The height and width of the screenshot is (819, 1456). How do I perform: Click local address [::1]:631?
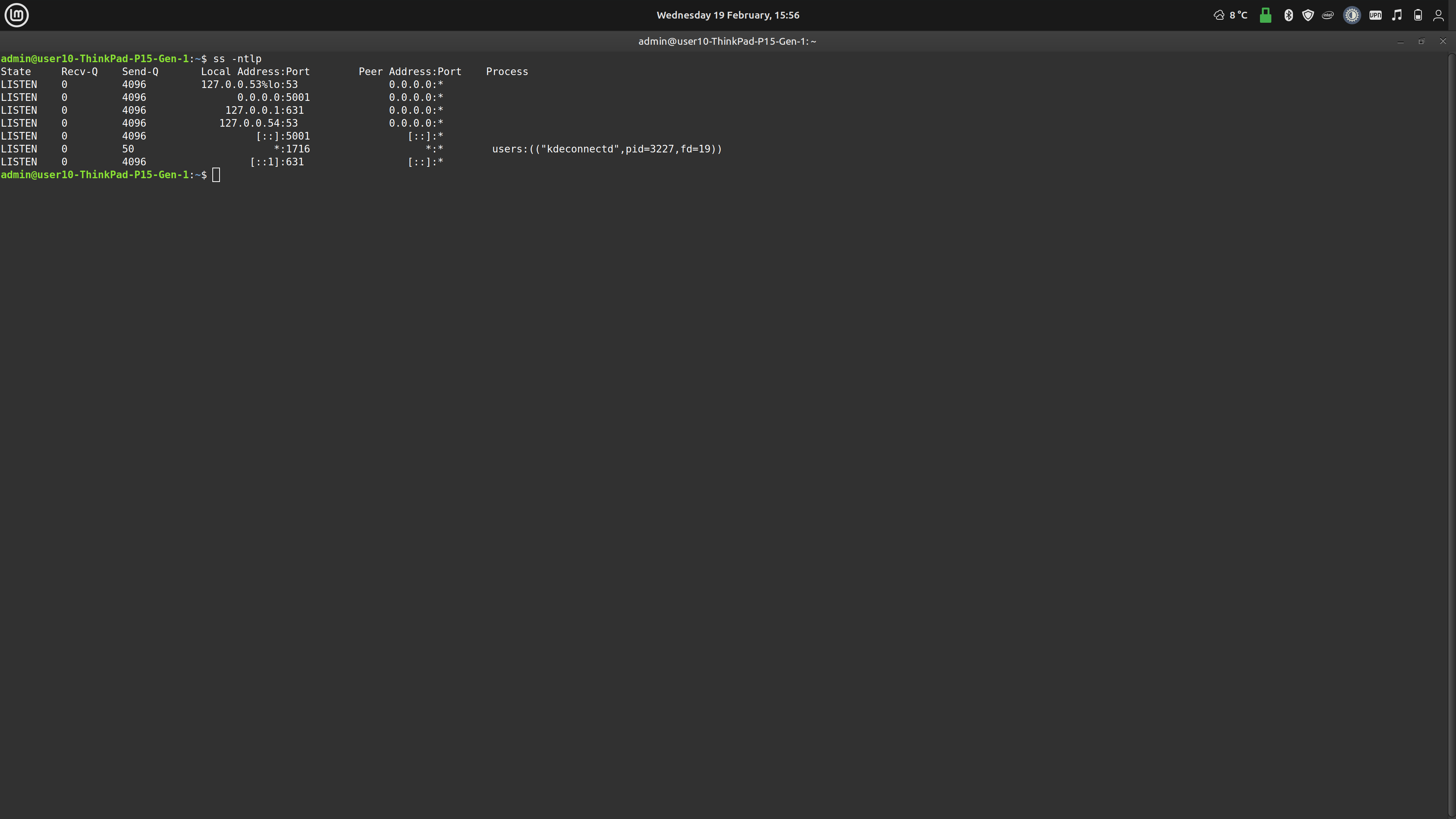[277, 162]
